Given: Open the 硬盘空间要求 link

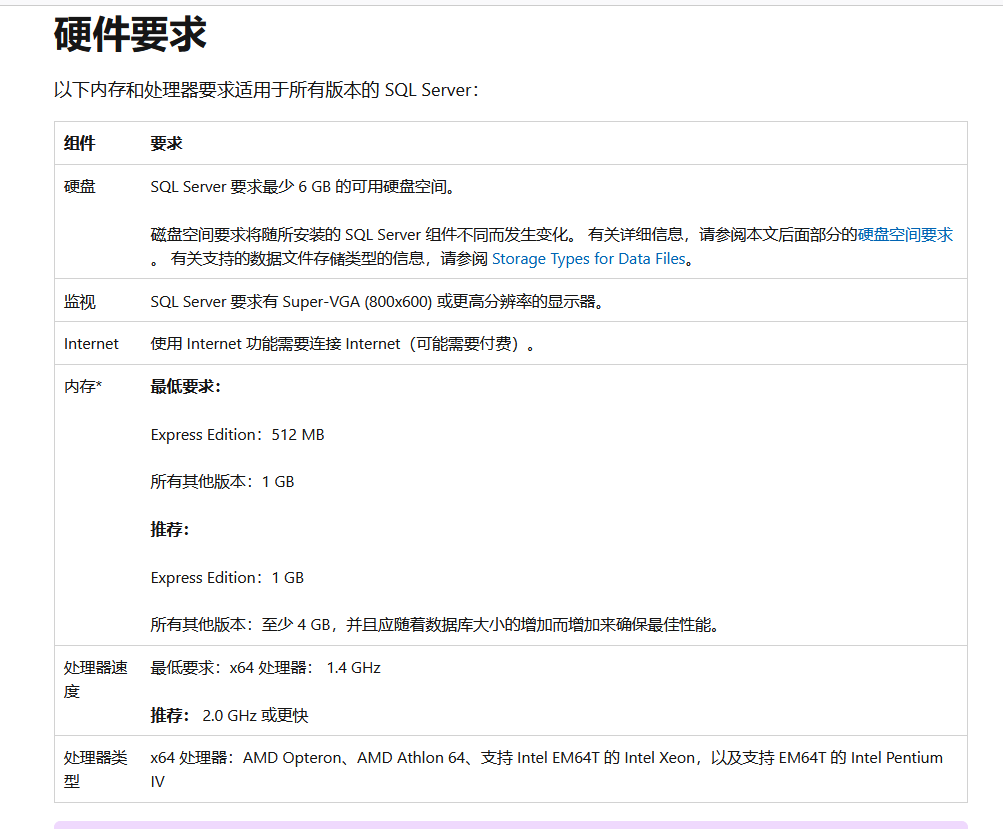Looking at the screenshot, I should pyautogui.click(x=904, y=235).
